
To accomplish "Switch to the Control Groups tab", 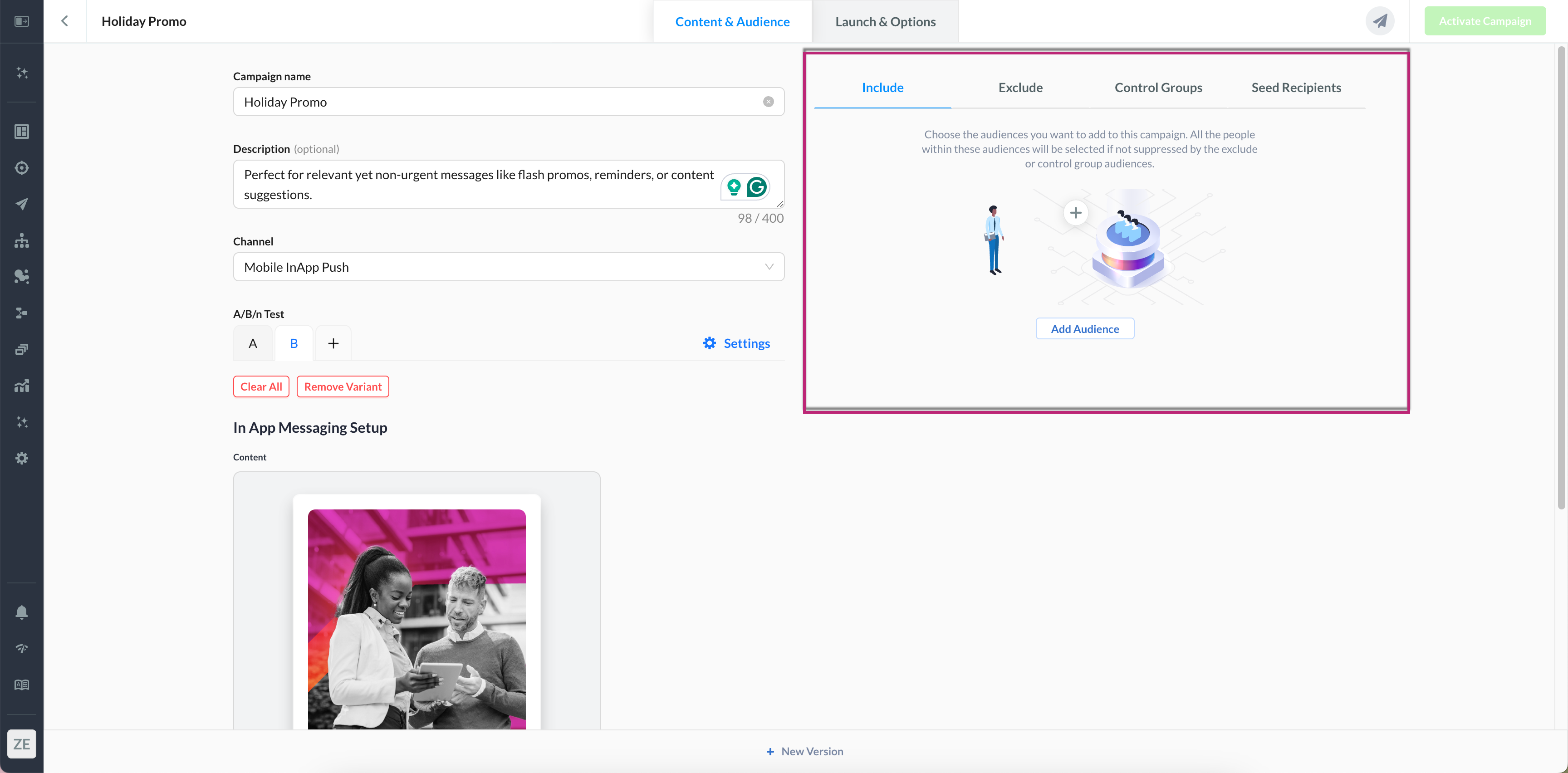I will click(x=1158, y=88).
